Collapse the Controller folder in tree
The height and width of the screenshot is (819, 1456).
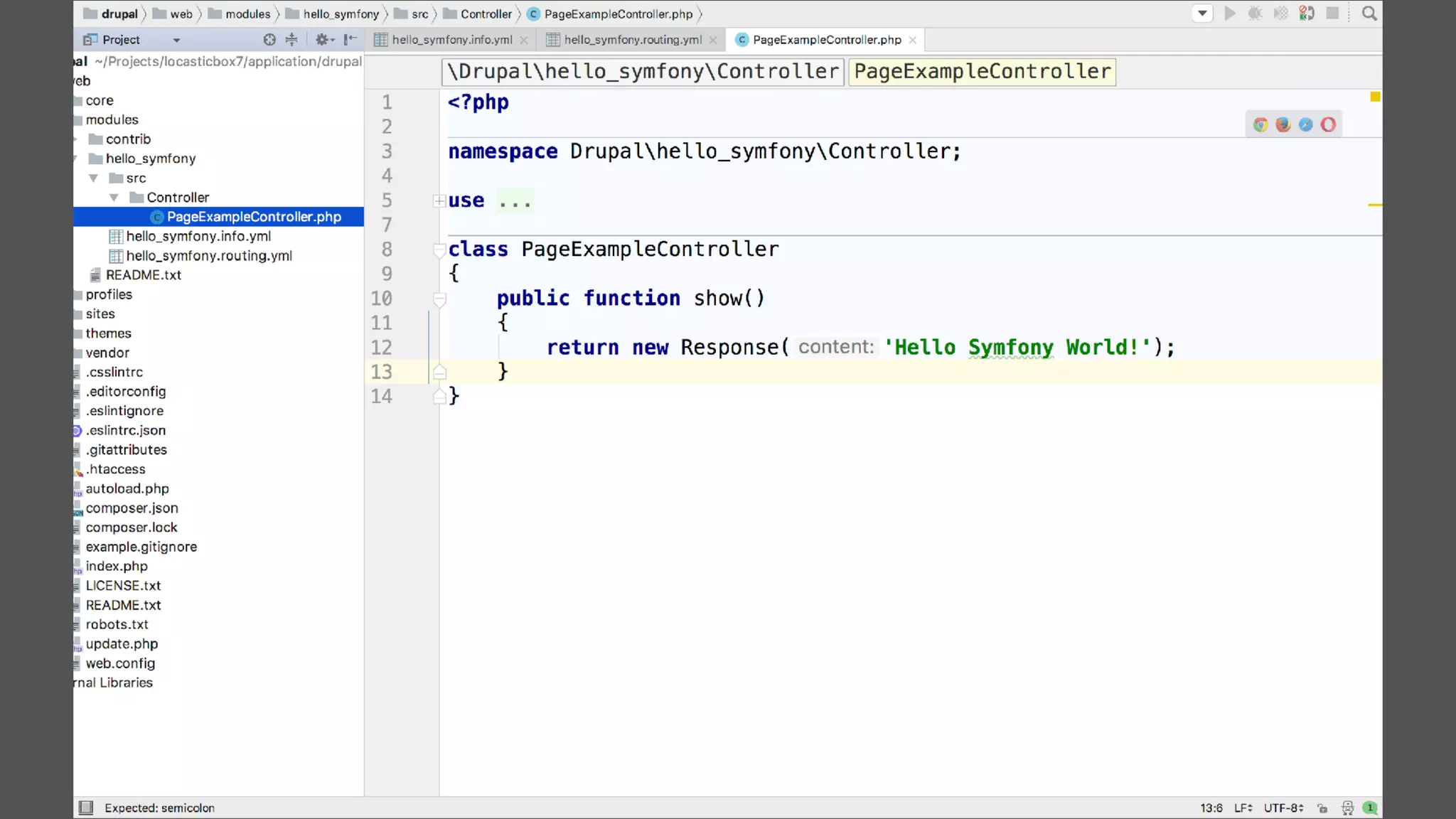[x=114, y=198]
